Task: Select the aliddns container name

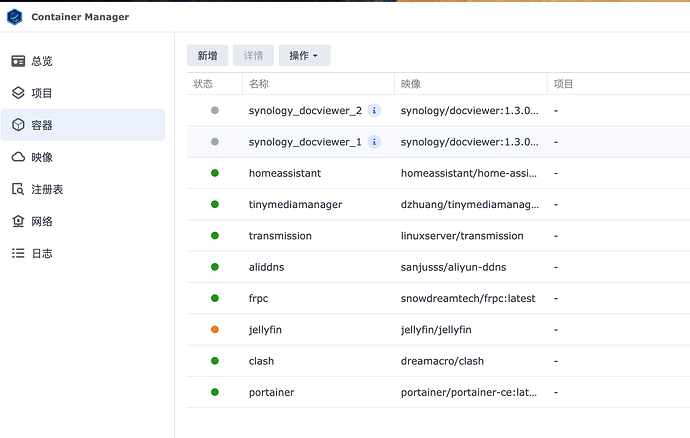Action: (x=266, y=267)
